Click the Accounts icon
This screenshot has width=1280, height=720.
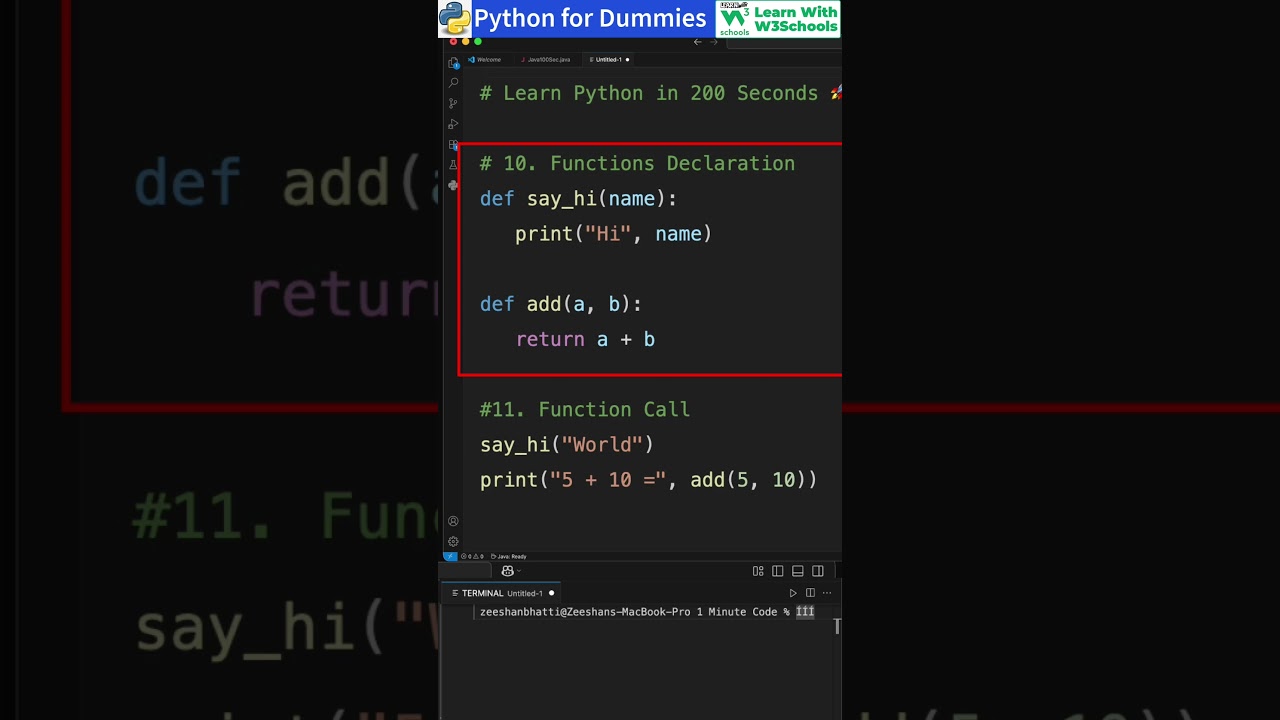coord(453,521)
